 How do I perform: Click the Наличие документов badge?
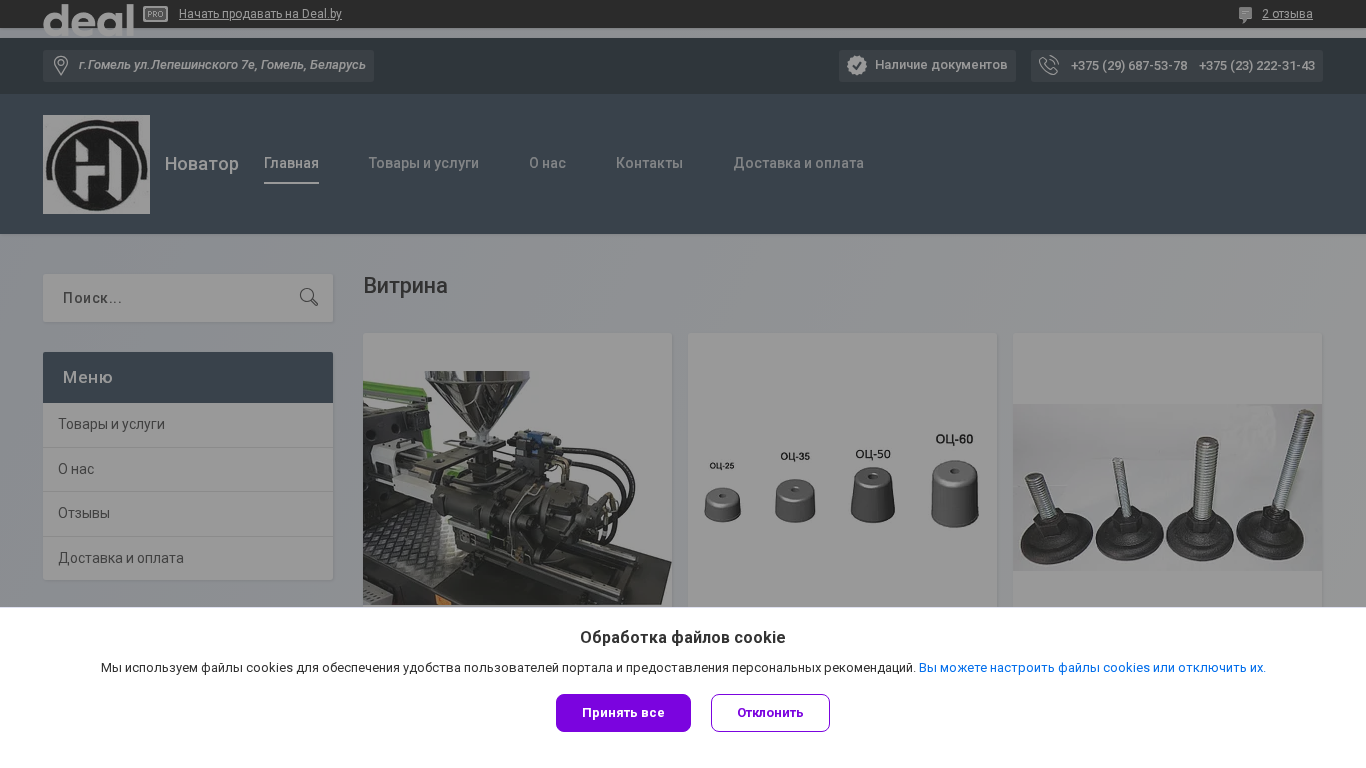point(927,66)
